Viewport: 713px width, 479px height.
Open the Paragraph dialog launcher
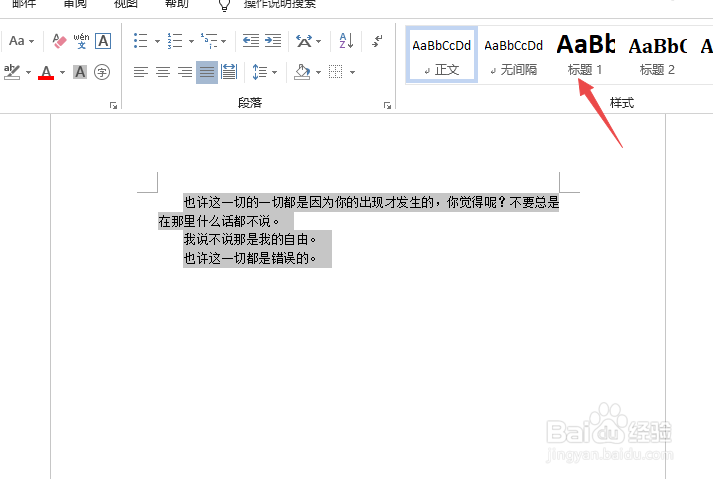tap(387, 106)
